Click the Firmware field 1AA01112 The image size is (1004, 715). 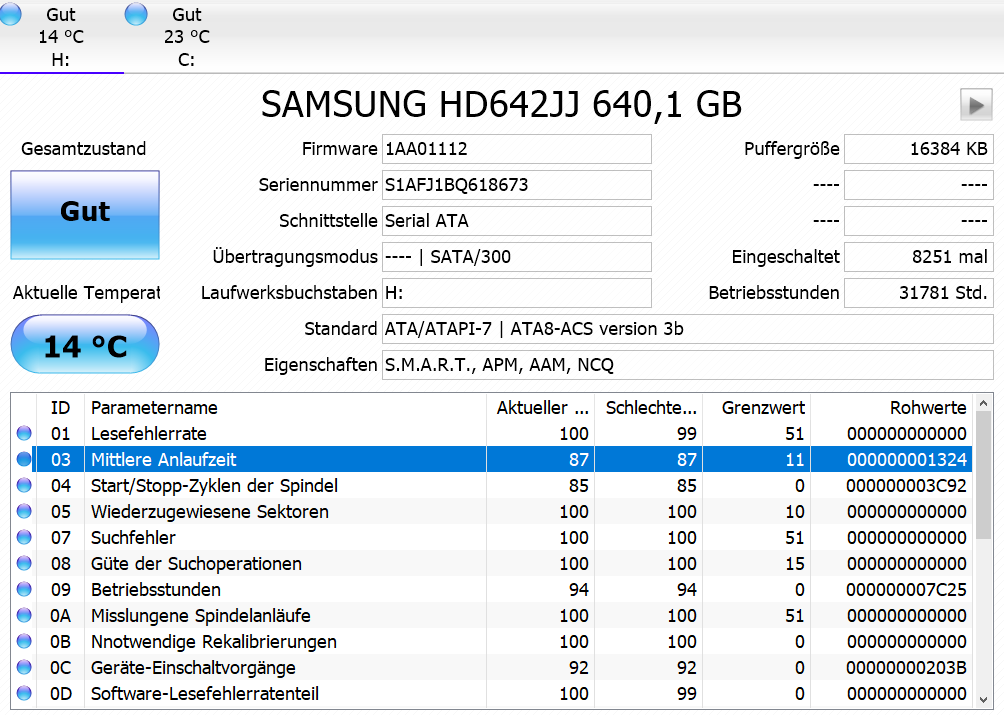tap(517, 149)
